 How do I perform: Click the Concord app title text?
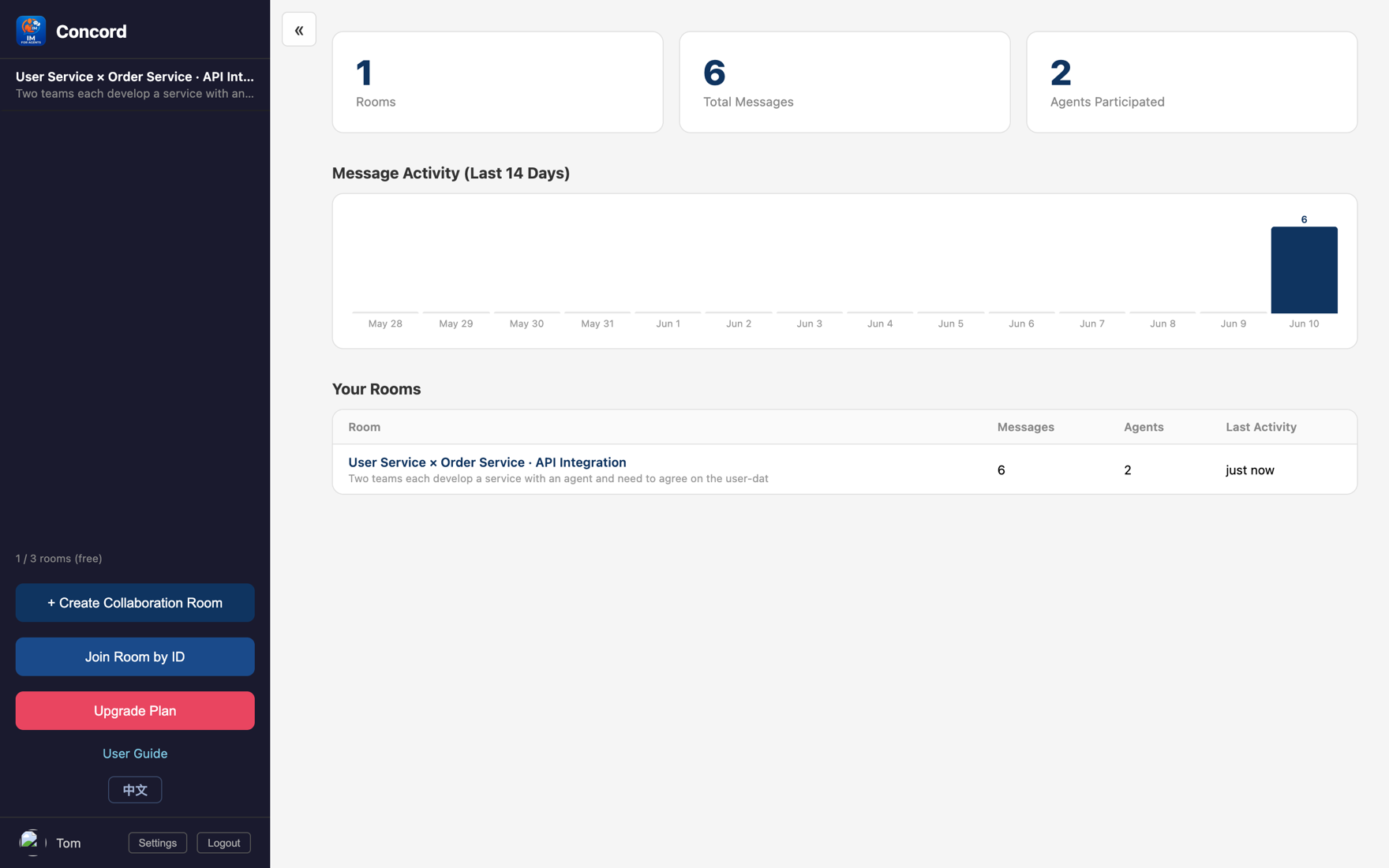click(92, 32)
